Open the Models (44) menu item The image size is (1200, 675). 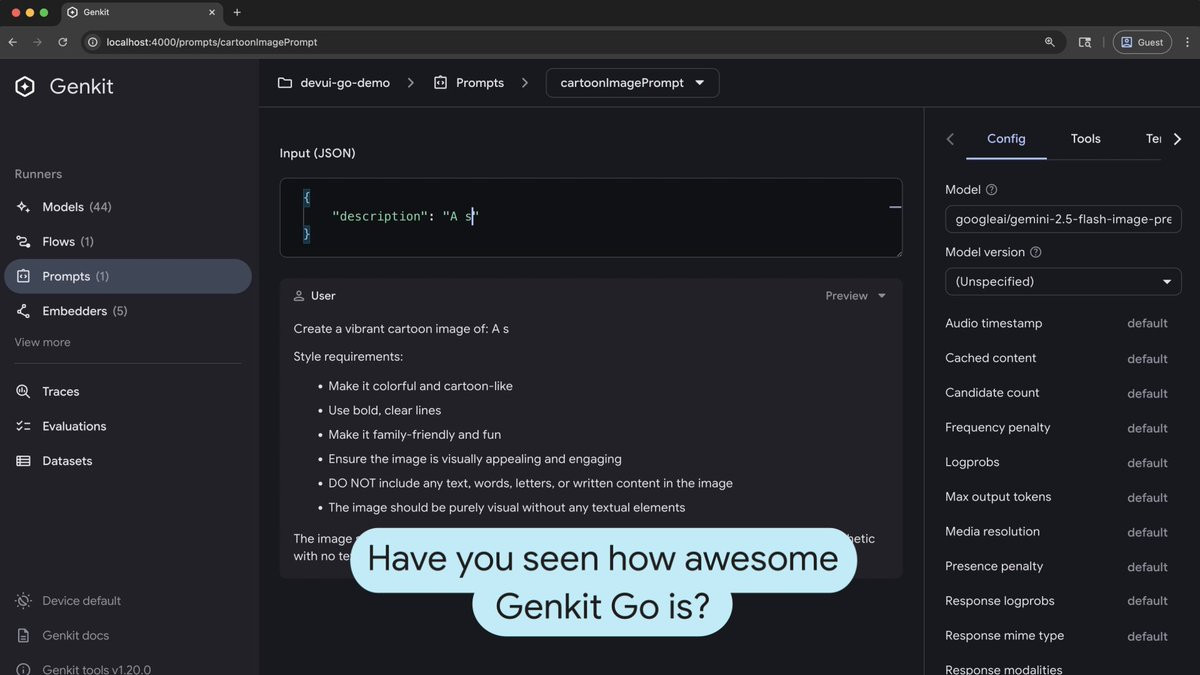click(126, 207)
